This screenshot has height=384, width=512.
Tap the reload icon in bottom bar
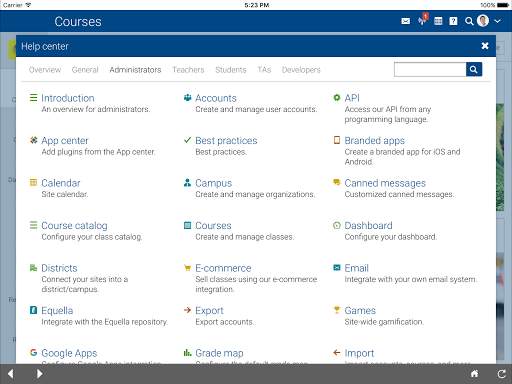pyautogui.click(x=502, y=374)
